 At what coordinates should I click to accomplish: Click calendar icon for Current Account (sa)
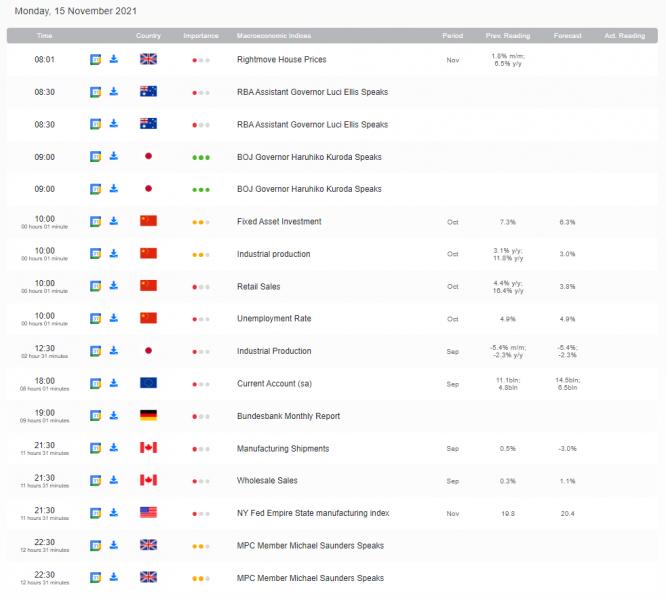point(96,383)
